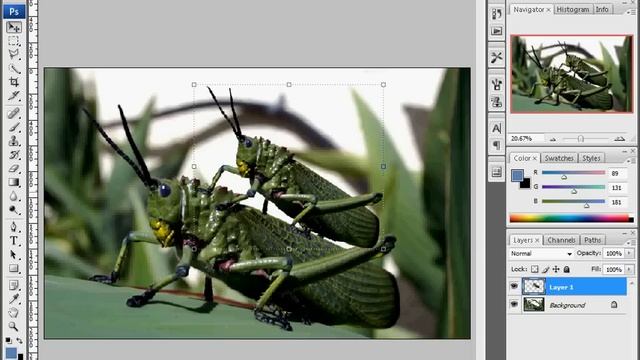Click the foreground color swatch in Color panel
The width and height of the screenshot is (640, 360).
click(x=517, y=175)
